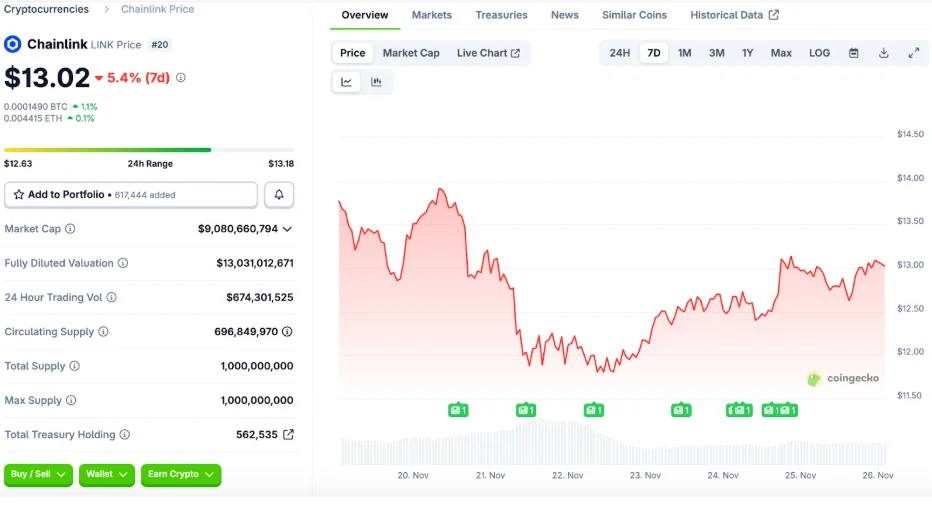This screenshot has width=932, height=508.
Task: Open the Earn Crypto dropdown
Action: 181,474
